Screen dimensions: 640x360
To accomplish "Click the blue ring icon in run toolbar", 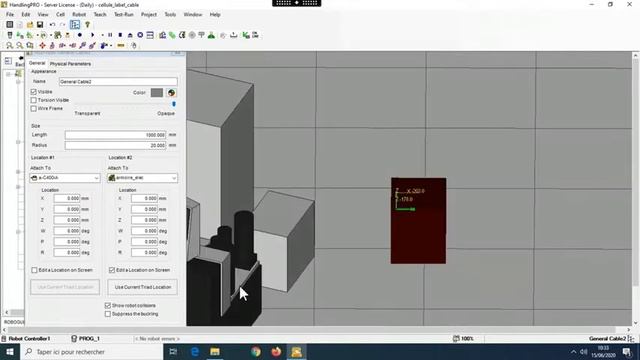I will click(x=140, y=35).
